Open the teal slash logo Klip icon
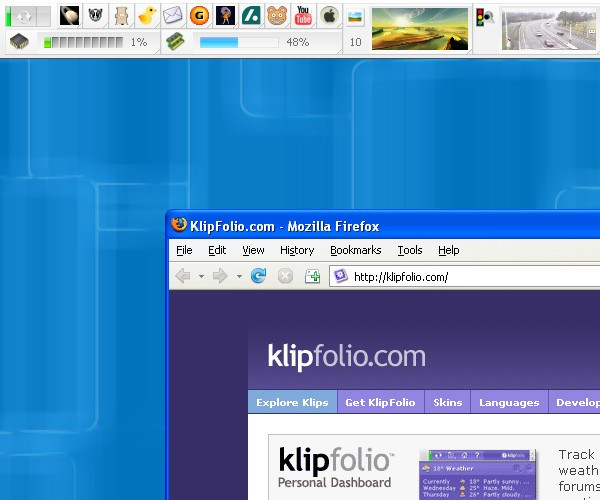 tap(251, 16)
